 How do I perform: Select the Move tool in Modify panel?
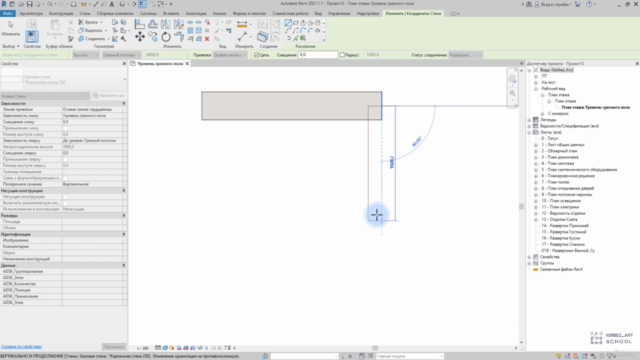pyautogui.click(x=140, y=37)
